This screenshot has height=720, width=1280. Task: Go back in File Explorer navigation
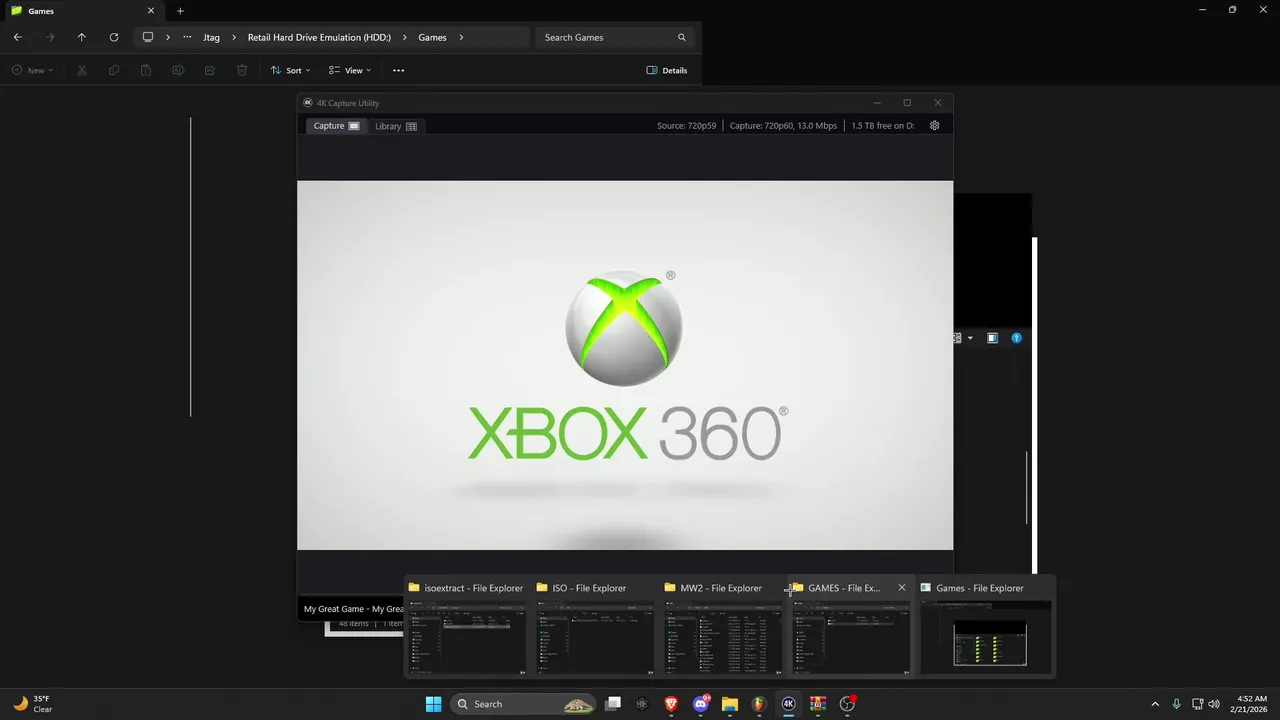[18, 37]
